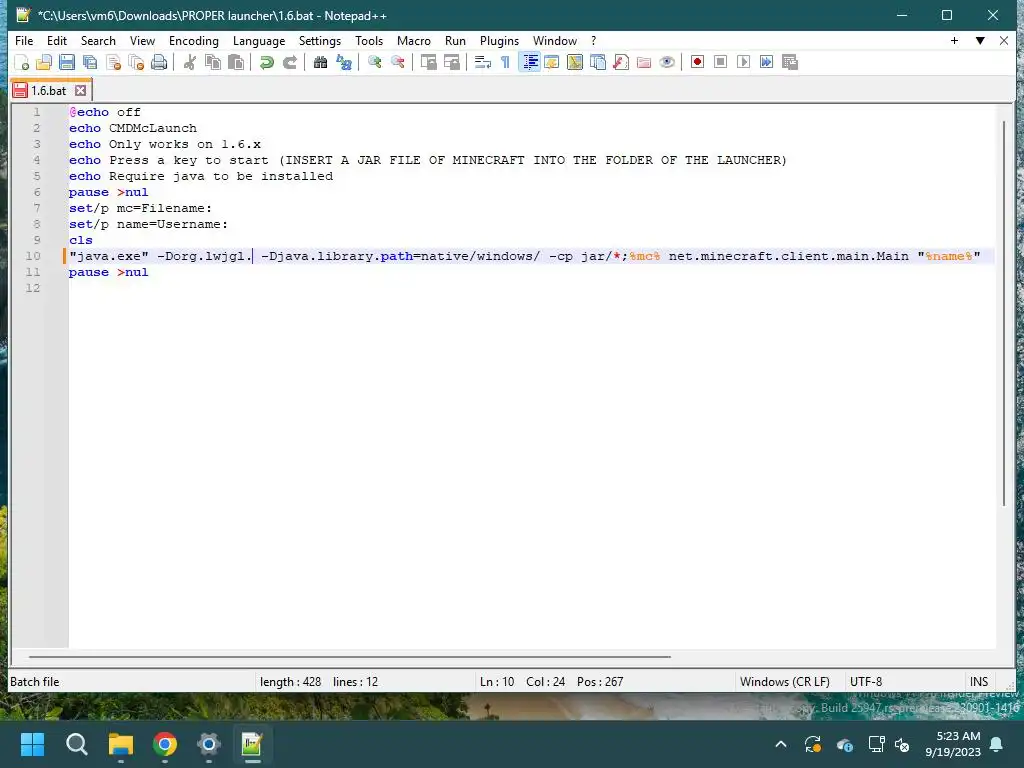Screen dimensions: 1024x768
Task: Toggle file monitoring eye icon
Action: (x=667, y=62)
